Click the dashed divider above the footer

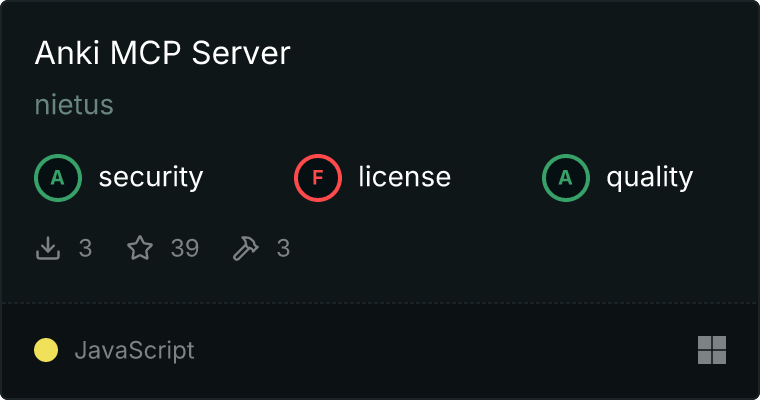380,302
